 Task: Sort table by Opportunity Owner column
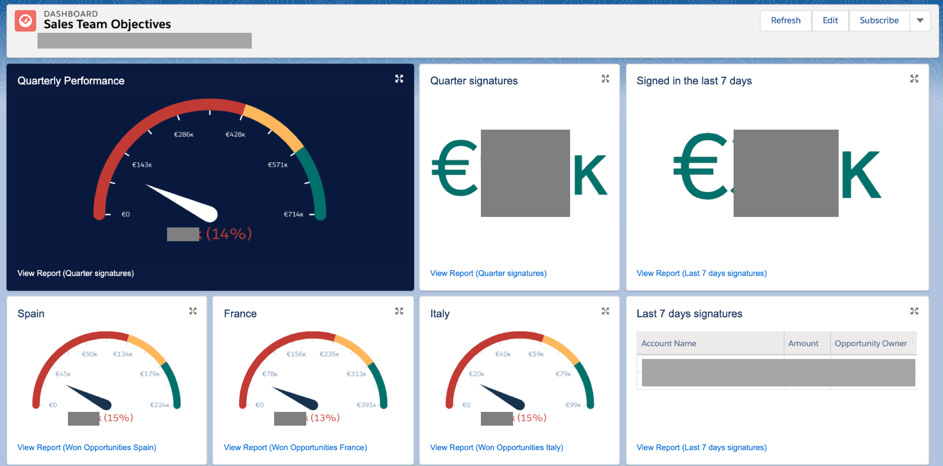870,343
